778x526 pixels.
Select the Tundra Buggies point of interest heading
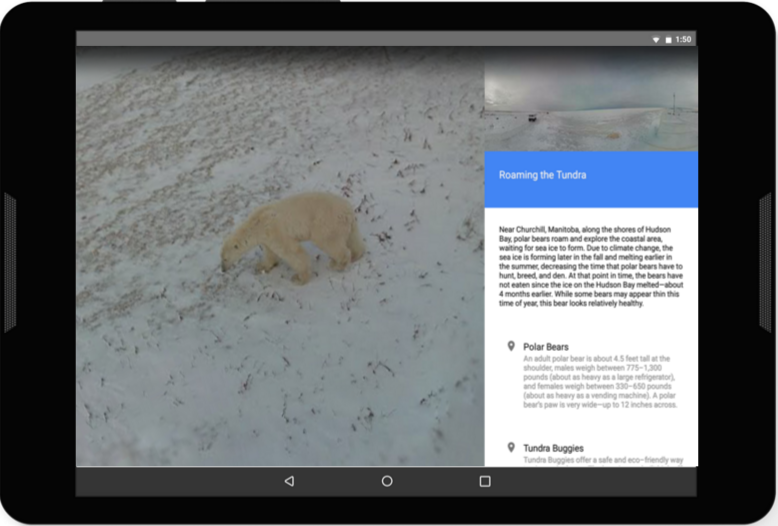tap(553, 448)
